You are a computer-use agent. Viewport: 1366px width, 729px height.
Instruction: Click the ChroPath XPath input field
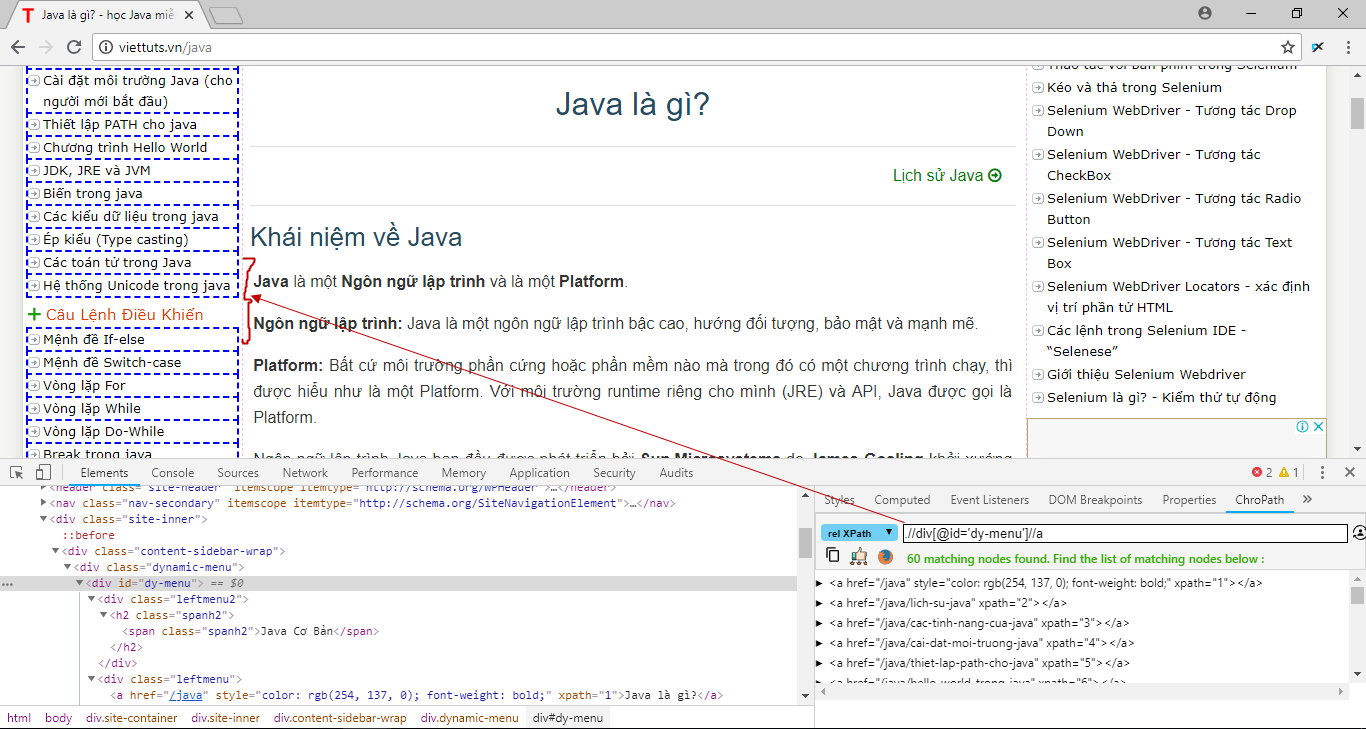click(x=1125, y=533)
